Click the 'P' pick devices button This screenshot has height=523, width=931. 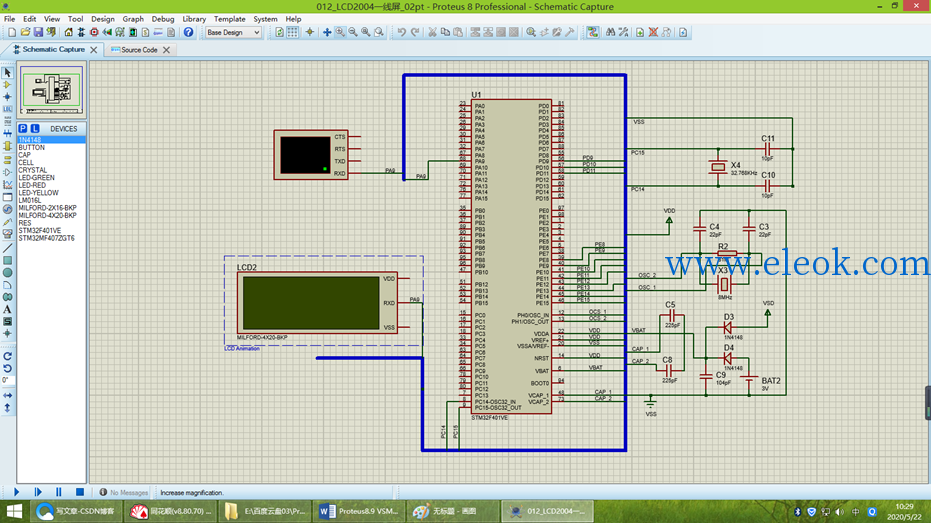tap(23, 128)
